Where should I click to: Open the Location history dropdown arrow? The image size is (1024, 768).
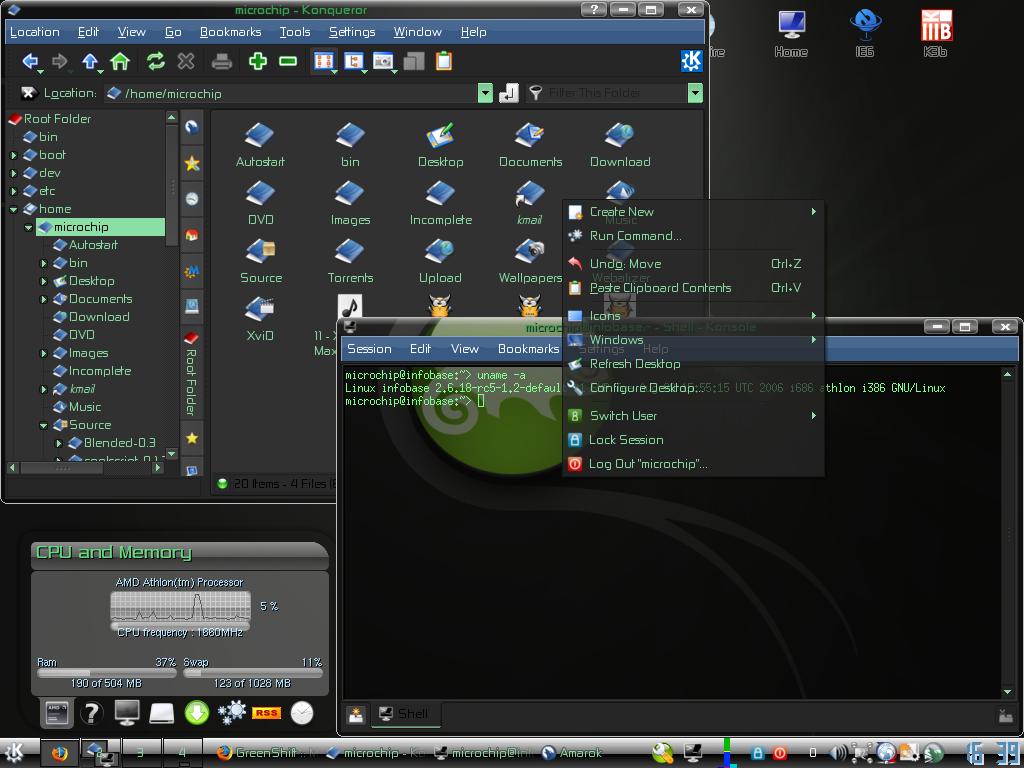click(485, 93)
